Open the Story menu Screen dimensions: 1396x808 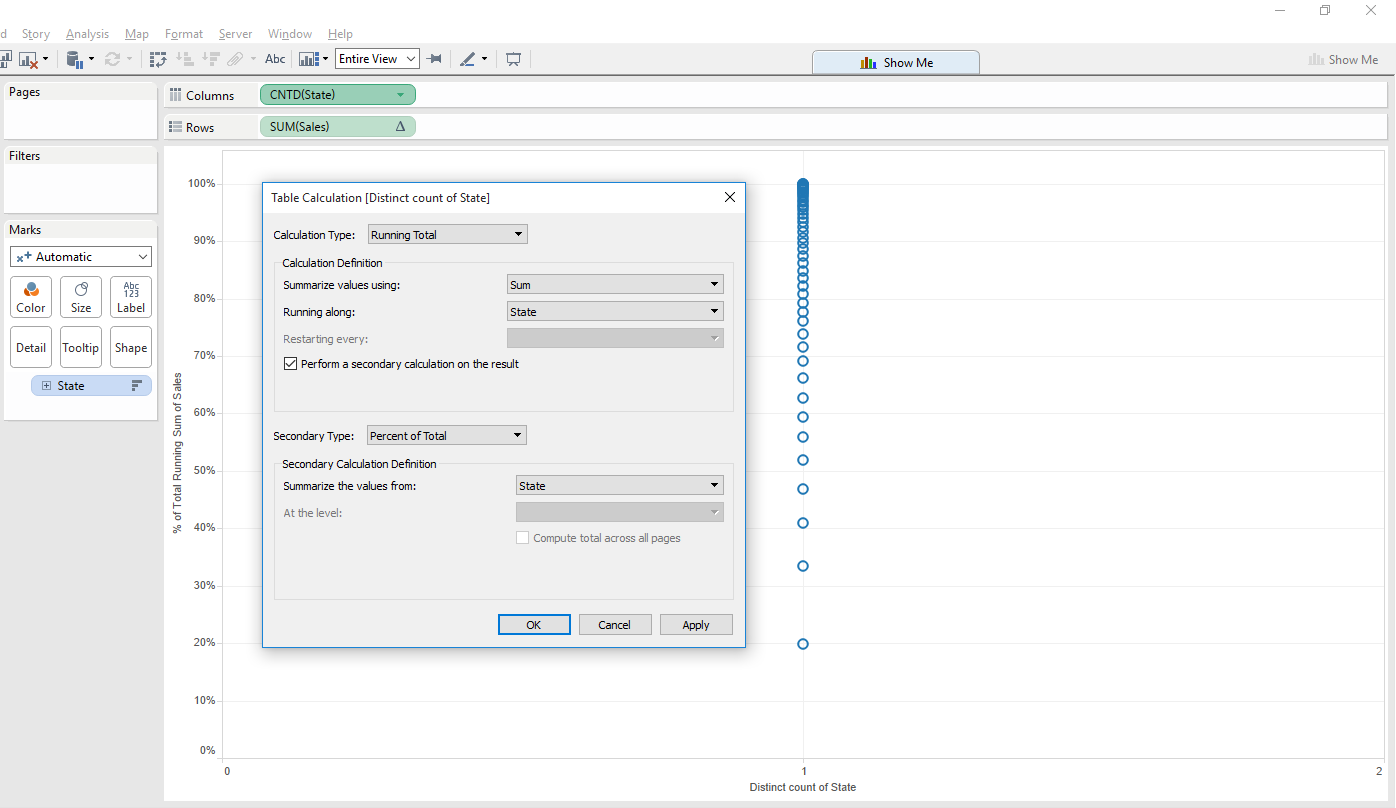[x=36, y=34]
